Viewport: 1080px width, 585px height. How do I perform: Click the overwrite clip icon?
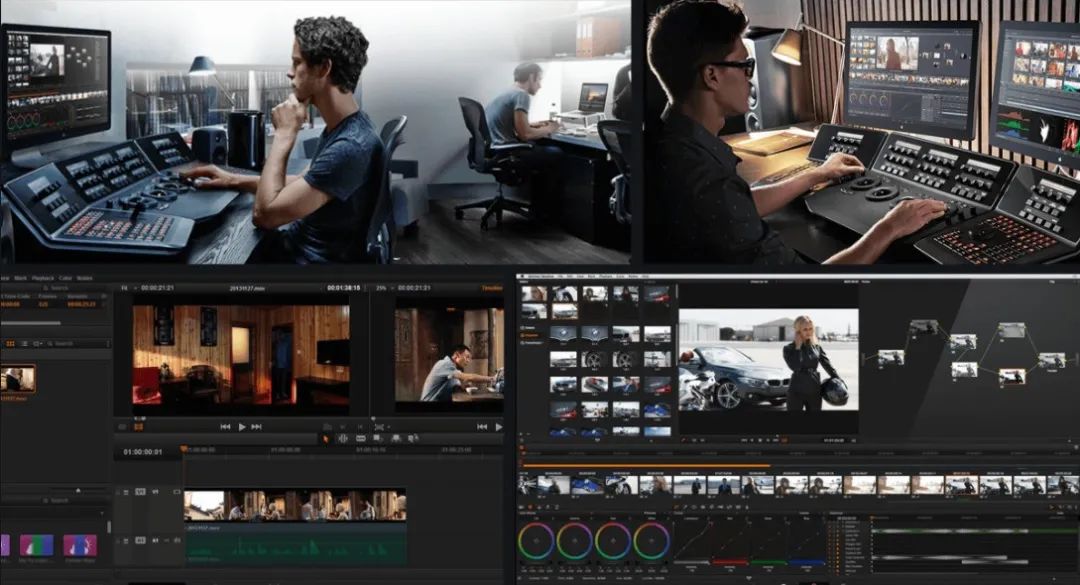395,438
